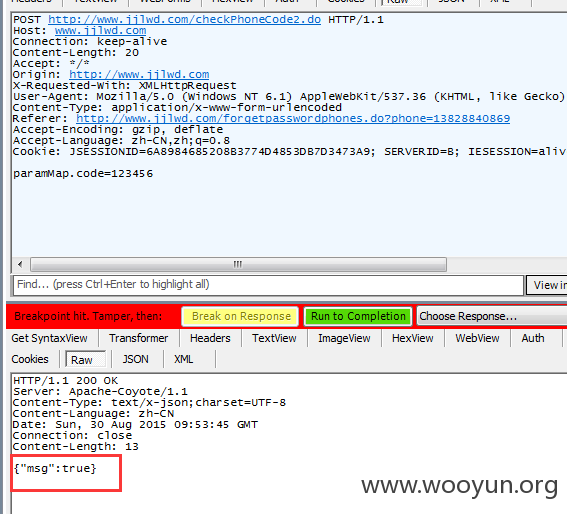Screen dimensions: 567x514
Task: Click the HTTP/1.1 200 OK status line
Action: click(x=65, y=381)
